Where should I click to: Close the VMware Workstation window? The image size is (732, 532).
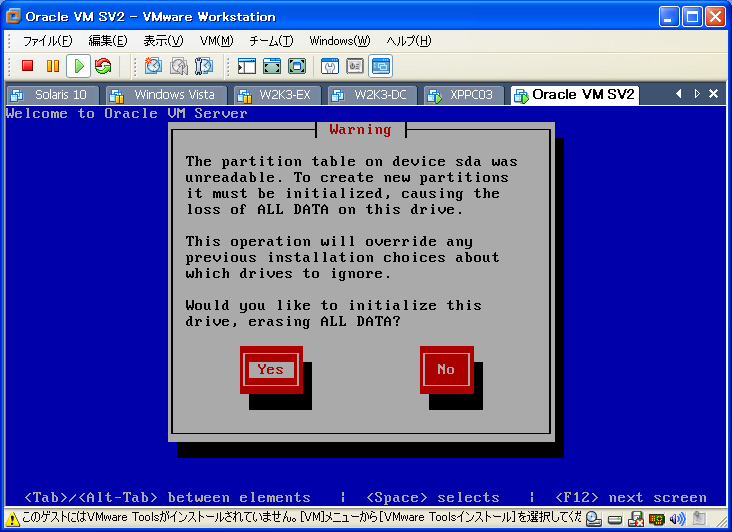(x=715, y=17)
